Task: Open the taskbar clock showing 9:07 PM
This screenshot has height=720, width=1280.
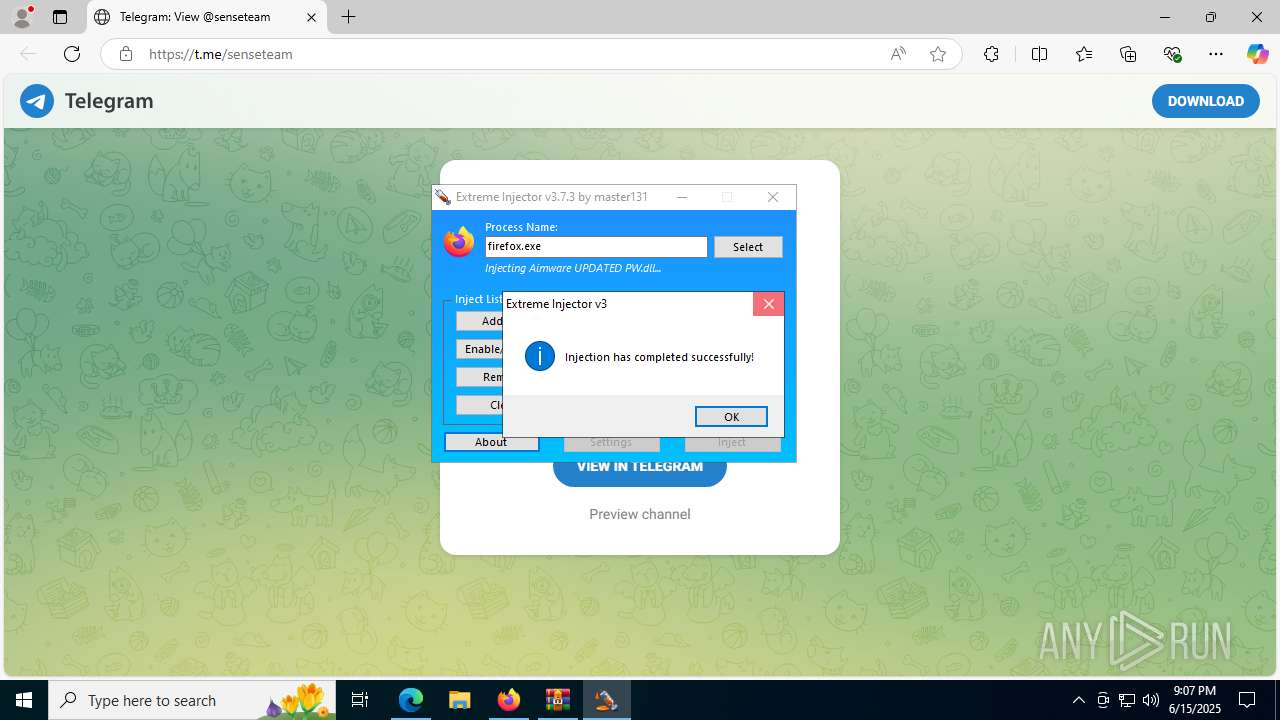Action: [x=1195, y=700]
